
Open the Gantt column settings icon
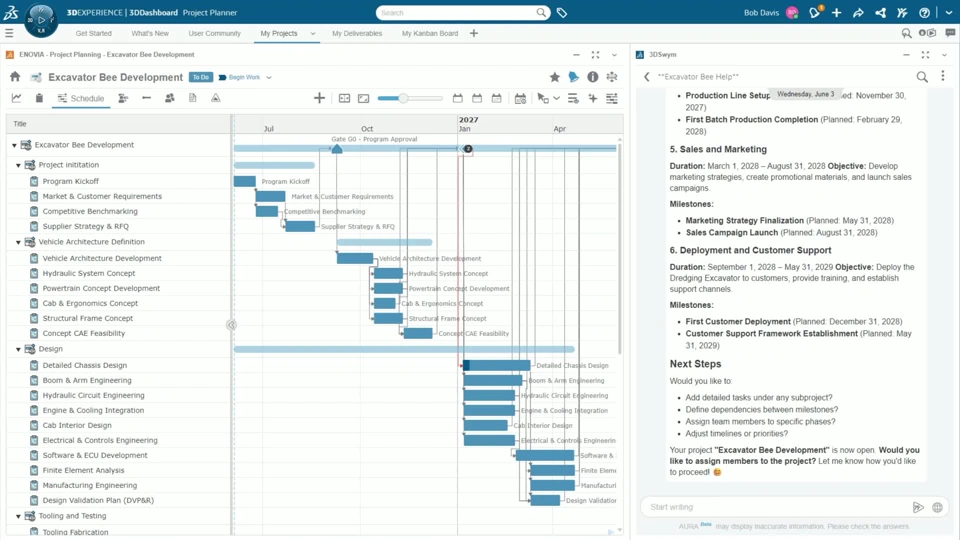612,98
